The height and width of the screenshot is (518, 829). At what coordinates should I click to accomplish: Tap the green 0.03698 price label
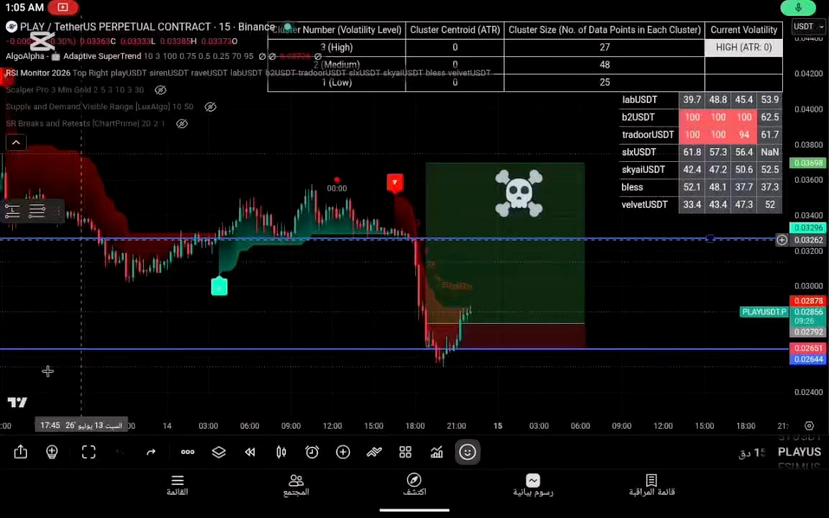pos(808,163)
